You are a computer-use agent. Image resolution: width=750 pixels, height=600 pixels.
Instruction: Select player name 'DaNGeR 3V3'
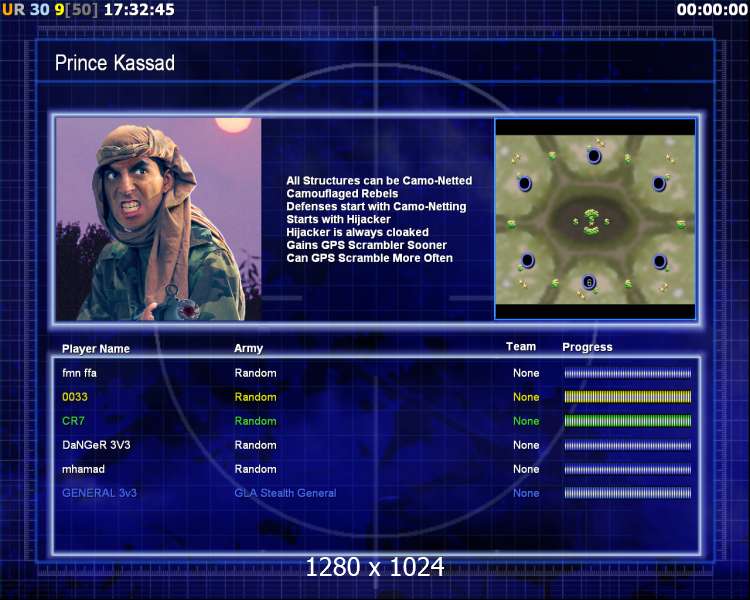[x=96, y=444]
